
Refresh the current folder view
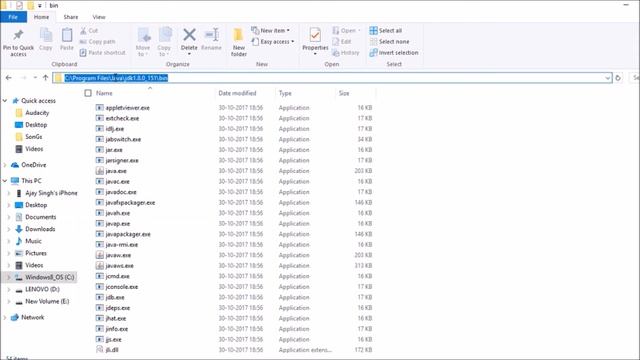point(618,78)
